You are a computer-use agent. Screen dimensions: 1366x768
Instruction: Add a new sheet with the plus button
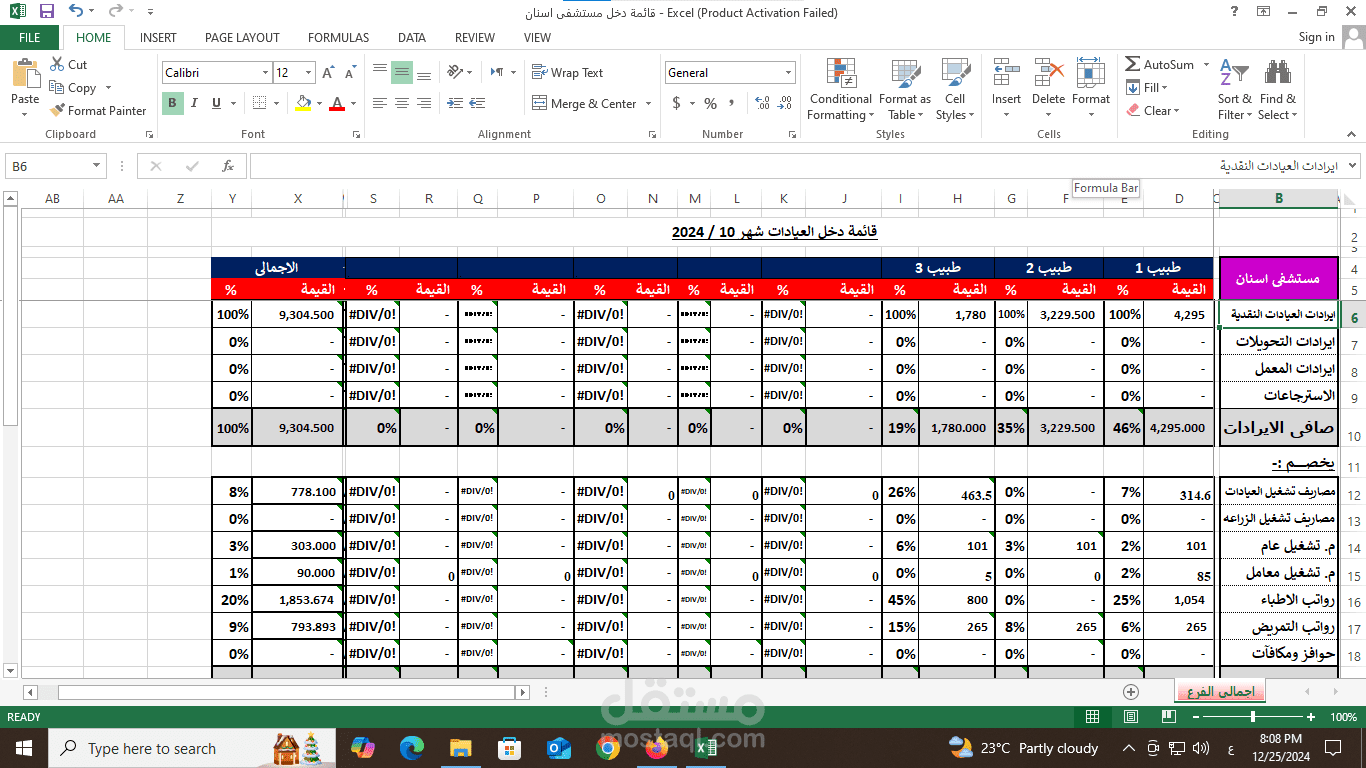[1131, 691]
